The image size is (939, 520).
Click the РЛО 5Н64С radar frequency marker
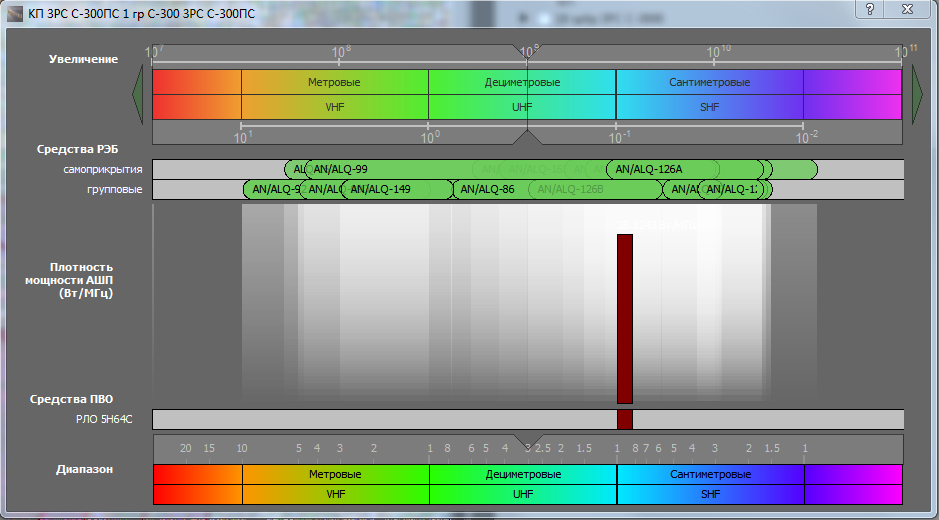[625, 419]
